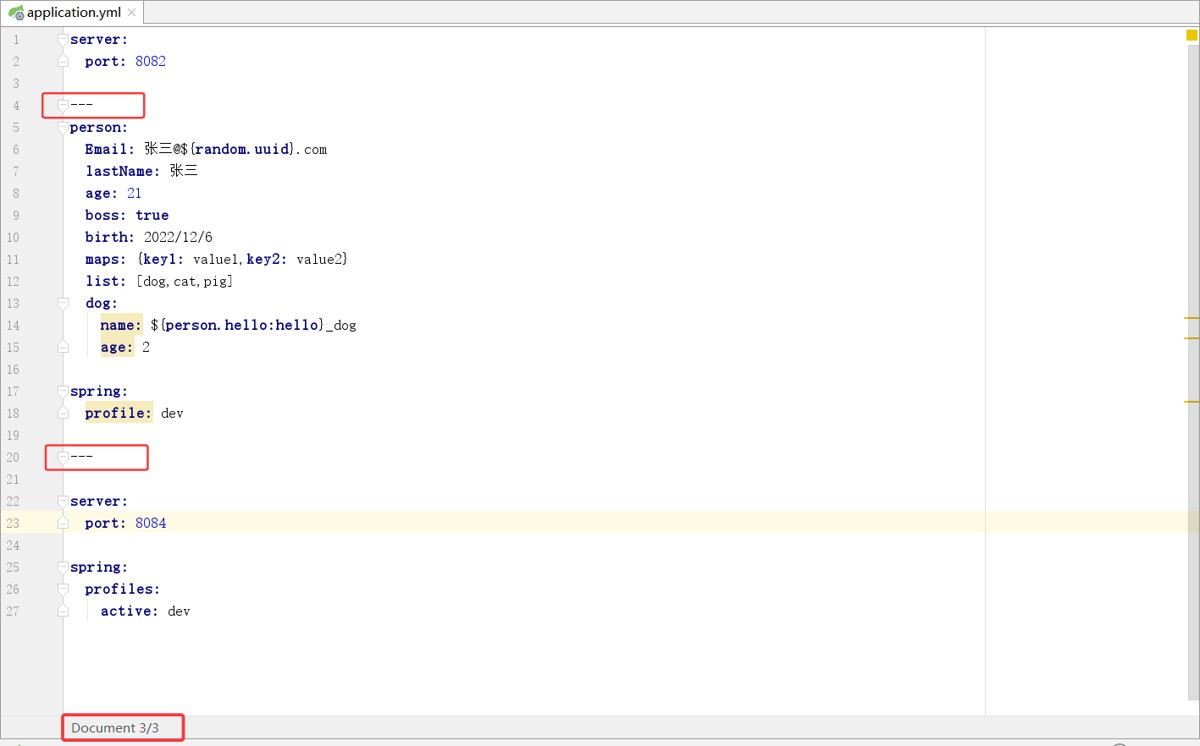The height and width of the screenshot is (746, 1200).
Task: Click the fold end marker on line 27
Action: coord(63,611)
